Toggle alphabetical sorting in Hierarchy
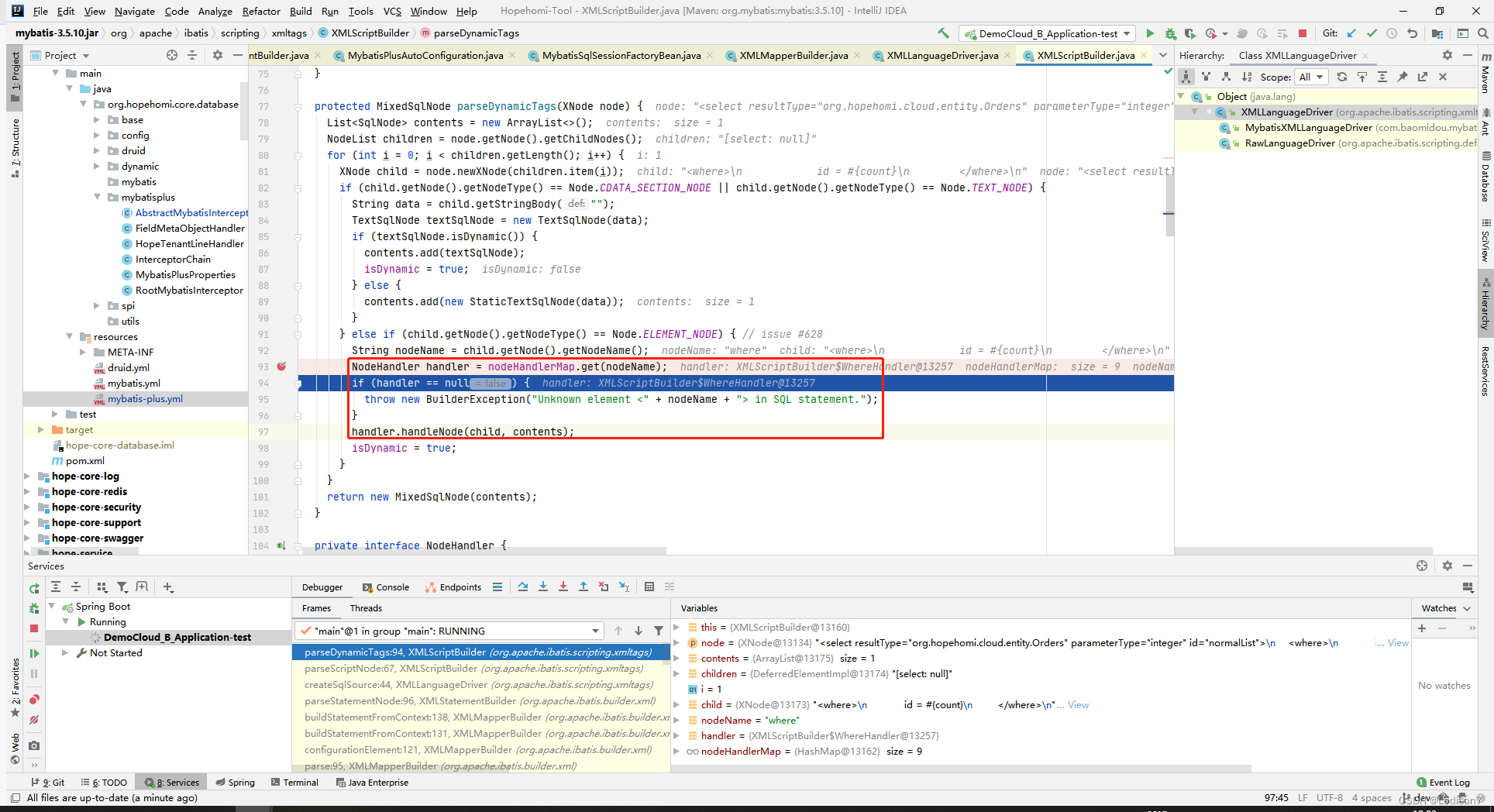The width and height of the screenshot is (1494, 812). point(1246,77)
